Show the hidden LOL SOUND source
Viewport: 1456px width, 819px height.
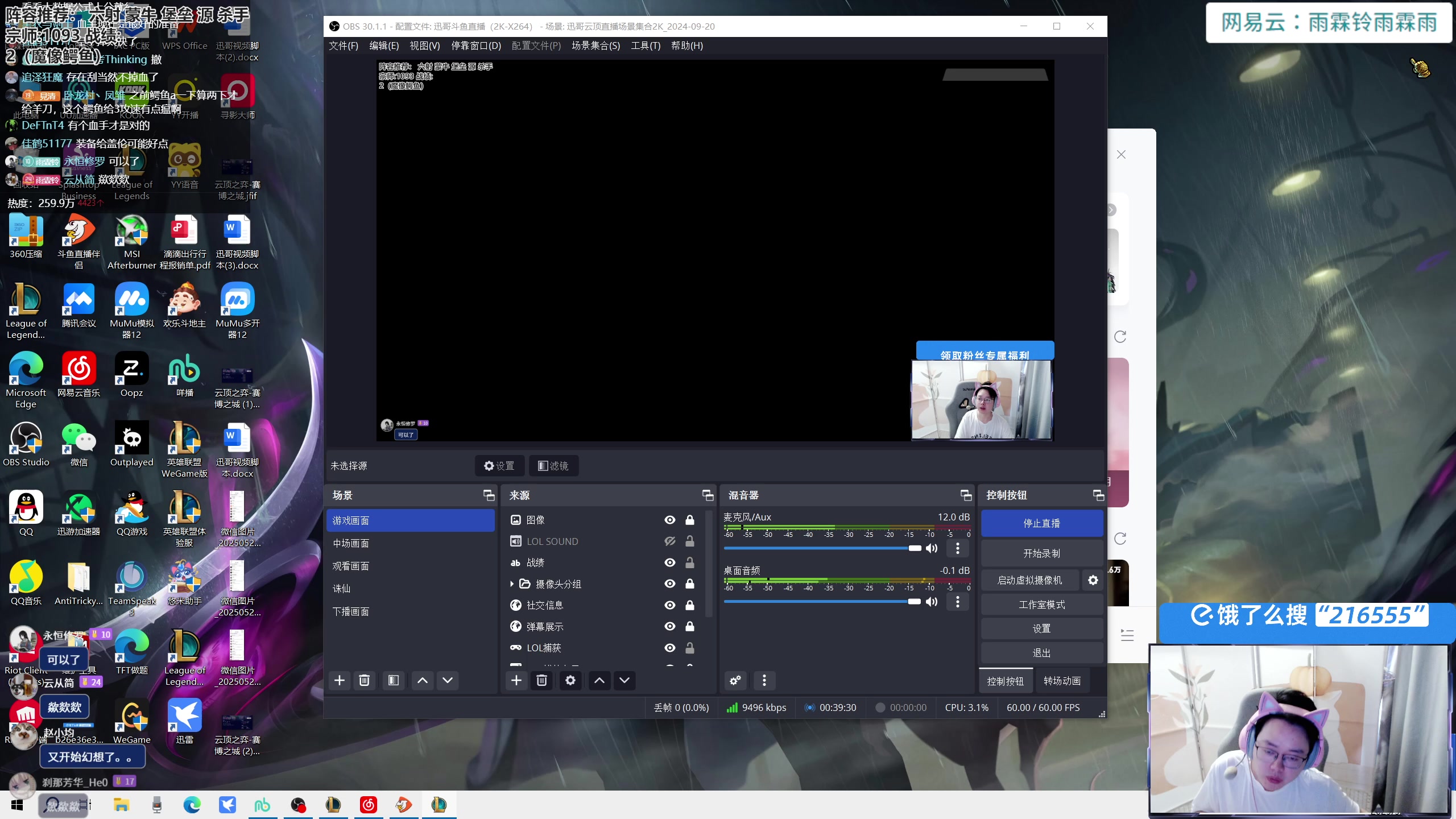point(670,541)
